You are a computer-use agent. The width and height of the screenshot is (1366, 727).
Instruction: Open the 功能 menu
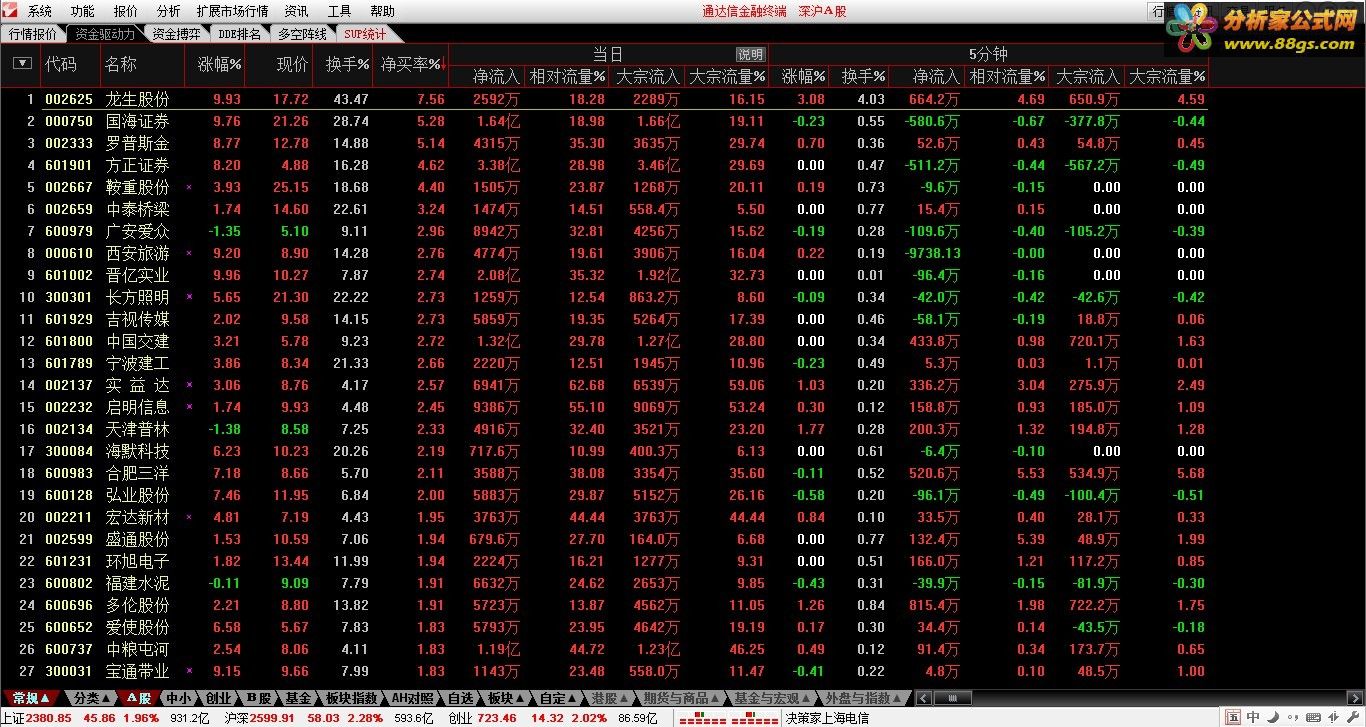(x=83, y=11)
